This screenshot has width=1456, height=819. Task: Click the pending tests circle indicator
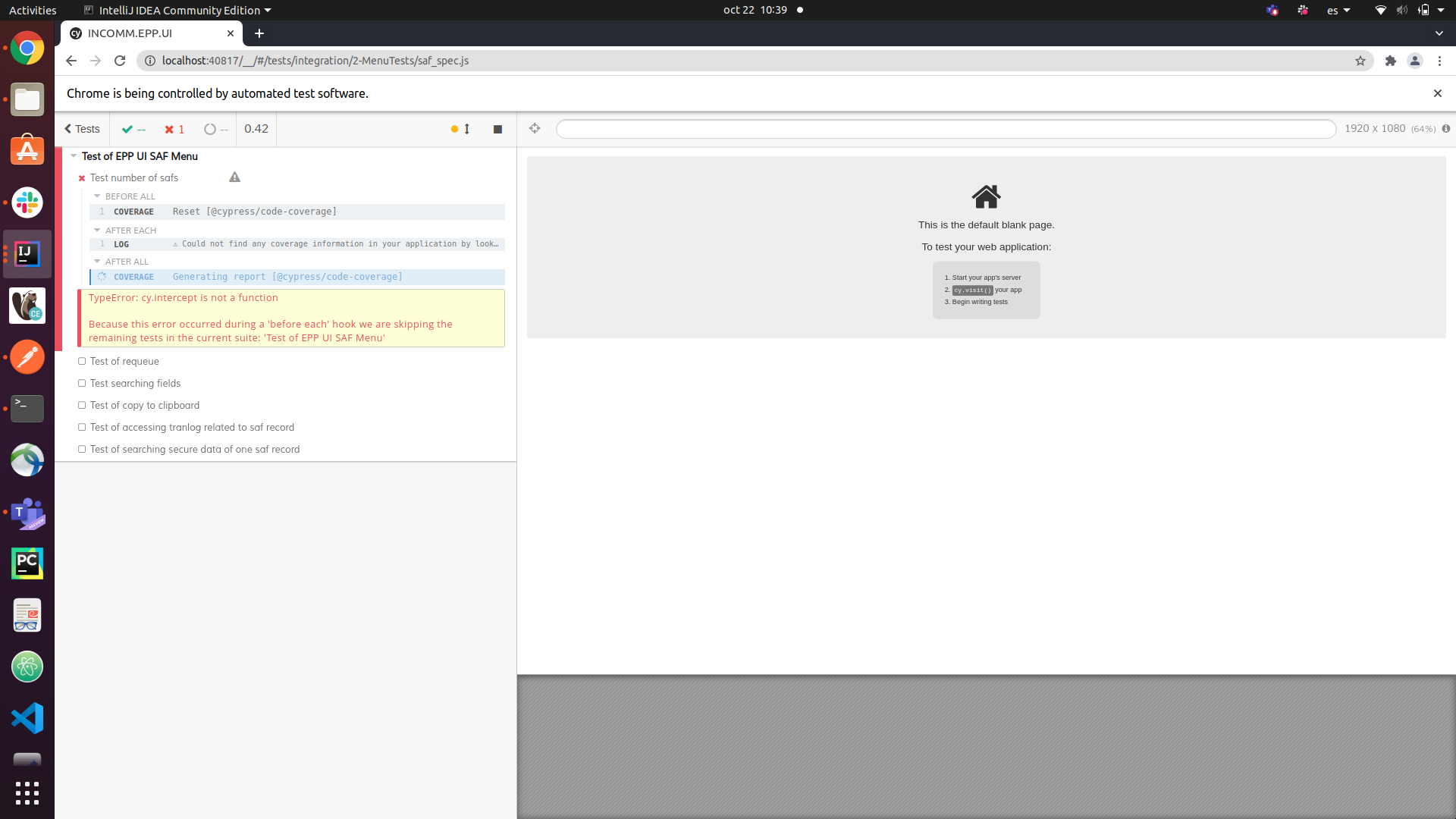[x=211, y=129]
